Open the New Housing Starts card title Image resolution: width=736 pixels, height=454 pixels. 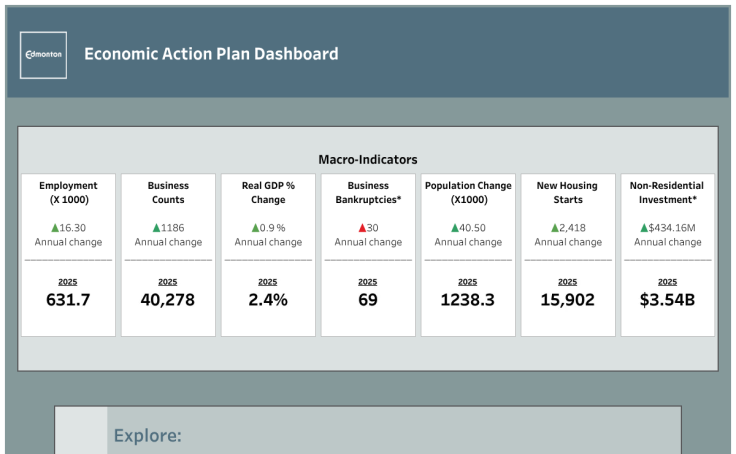tap(567, 192)
